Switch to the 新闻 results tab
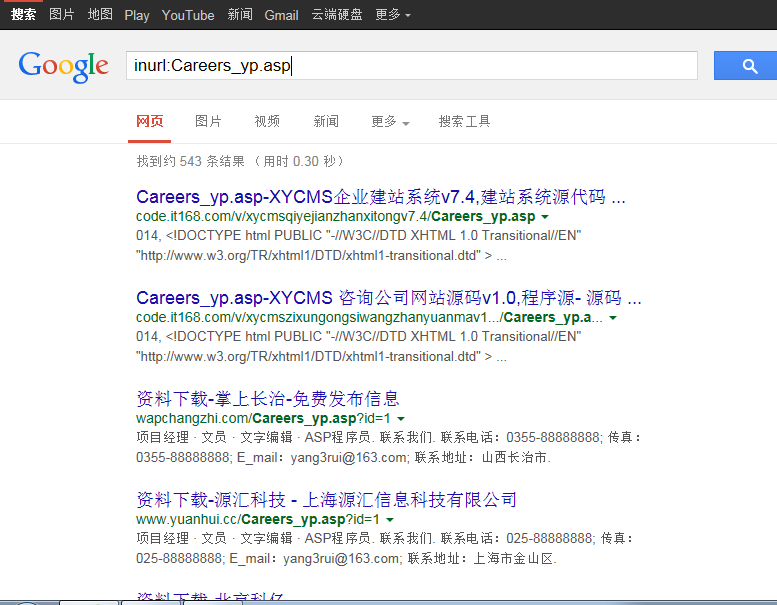This screenshot has width=777, height=605. 326,121
